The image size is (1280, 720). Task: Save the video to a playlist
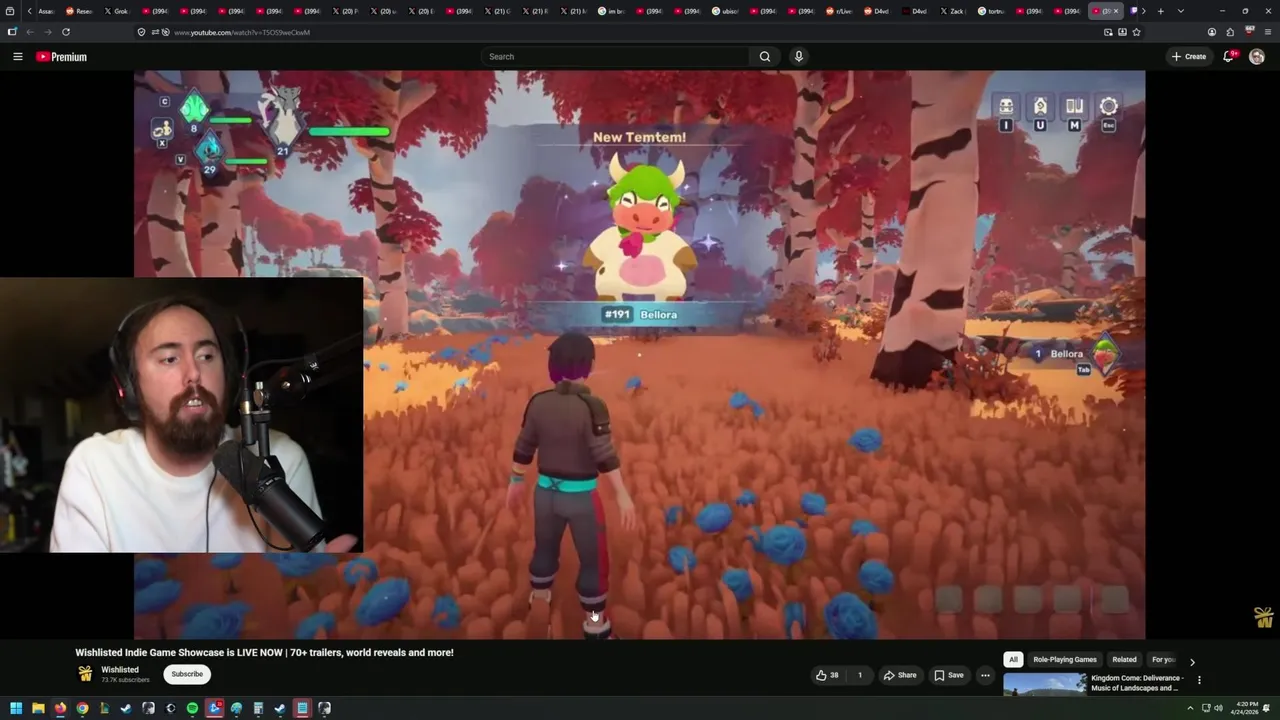click(949, 675)
